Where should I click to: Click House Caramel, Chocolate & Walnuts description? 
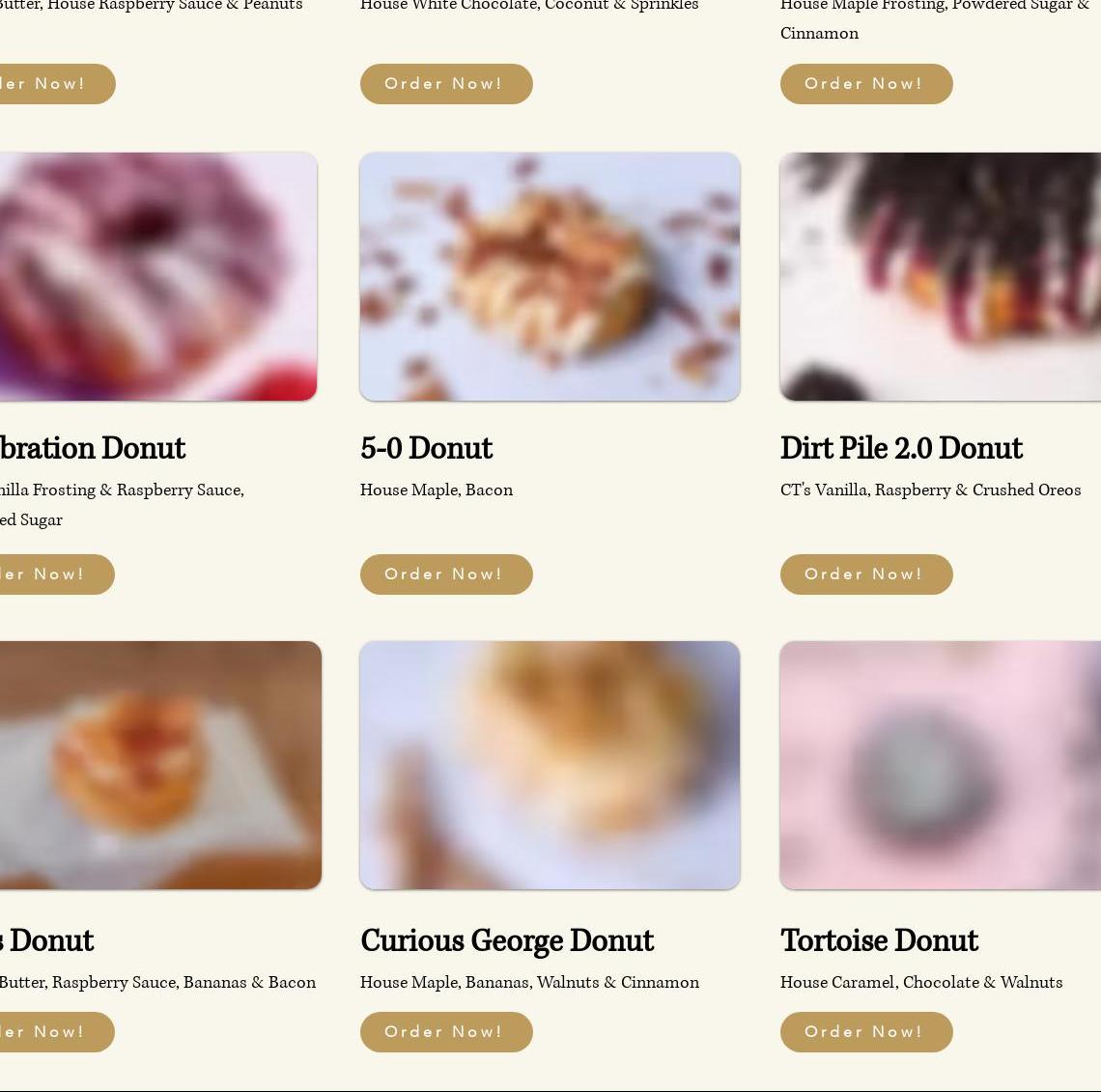click(x=921, y=982)
